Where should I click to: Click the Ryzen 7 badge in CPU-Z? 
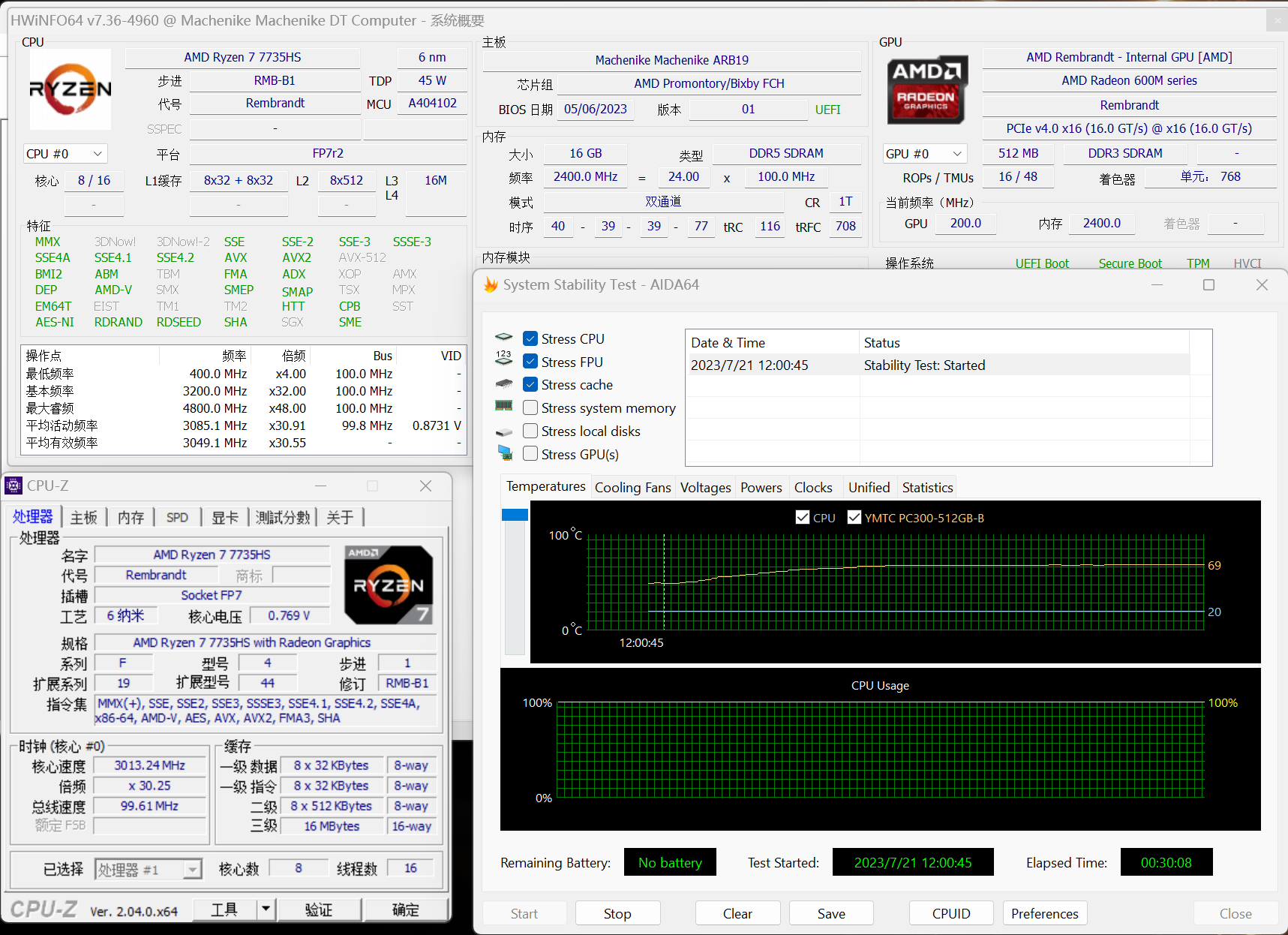(388, 585)
